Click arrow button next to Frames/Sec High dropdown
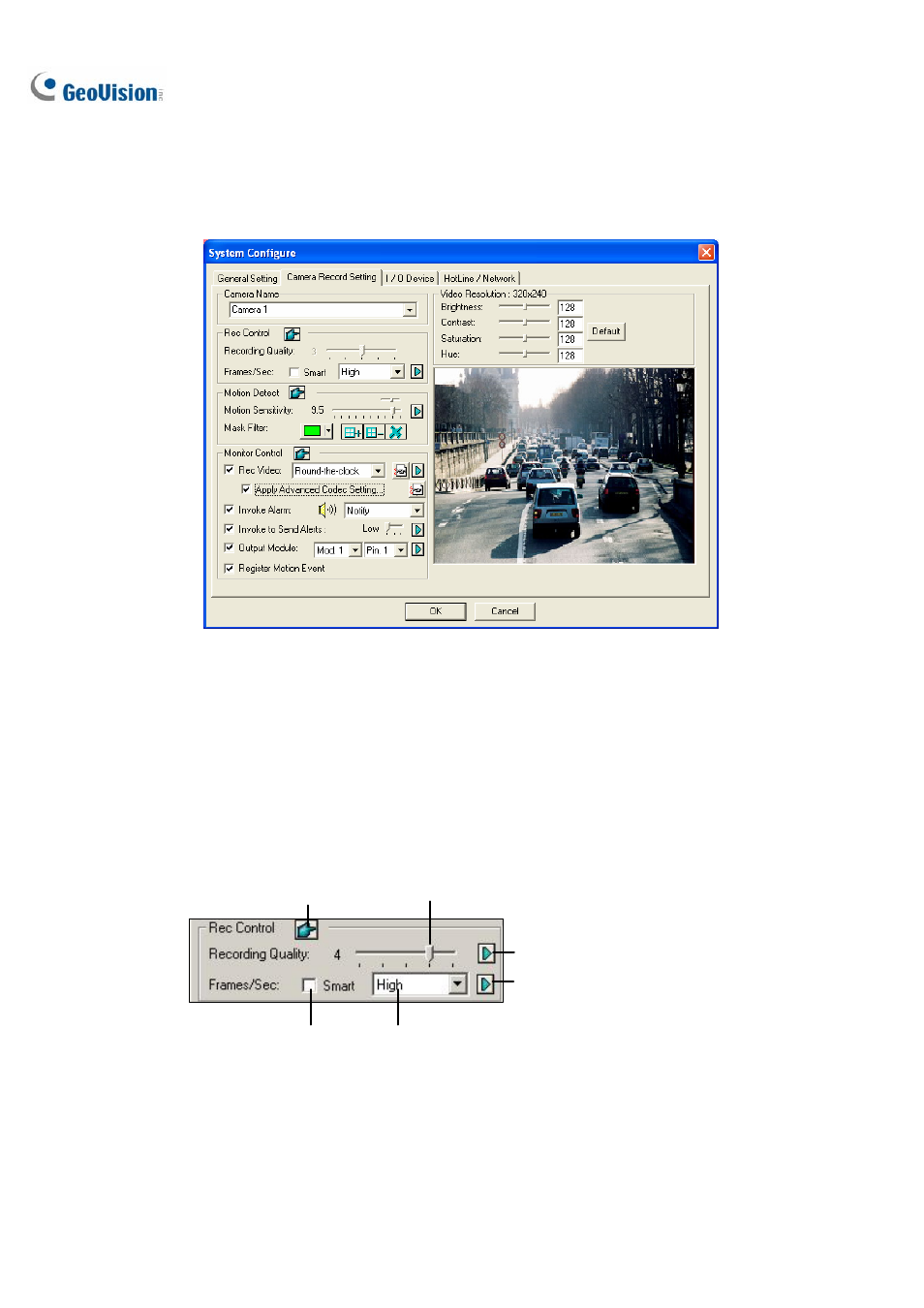 click(x=417, y=372)
